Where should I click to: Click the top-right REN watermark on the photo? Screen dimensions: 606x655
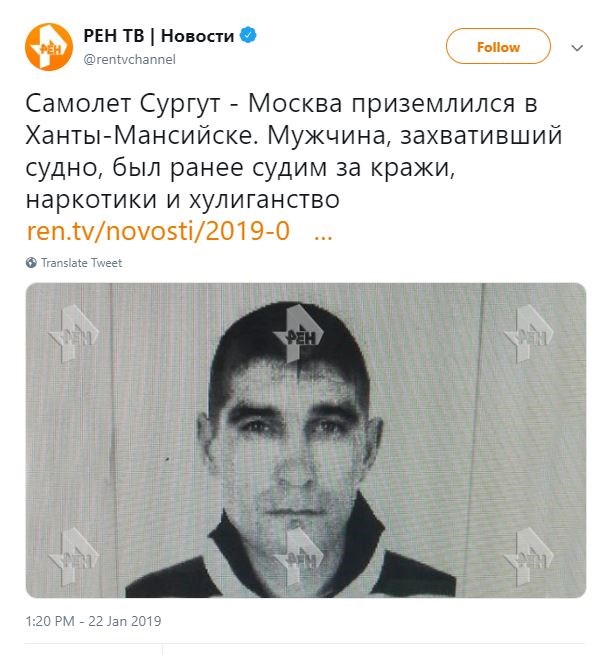click(x=529, y=333)
